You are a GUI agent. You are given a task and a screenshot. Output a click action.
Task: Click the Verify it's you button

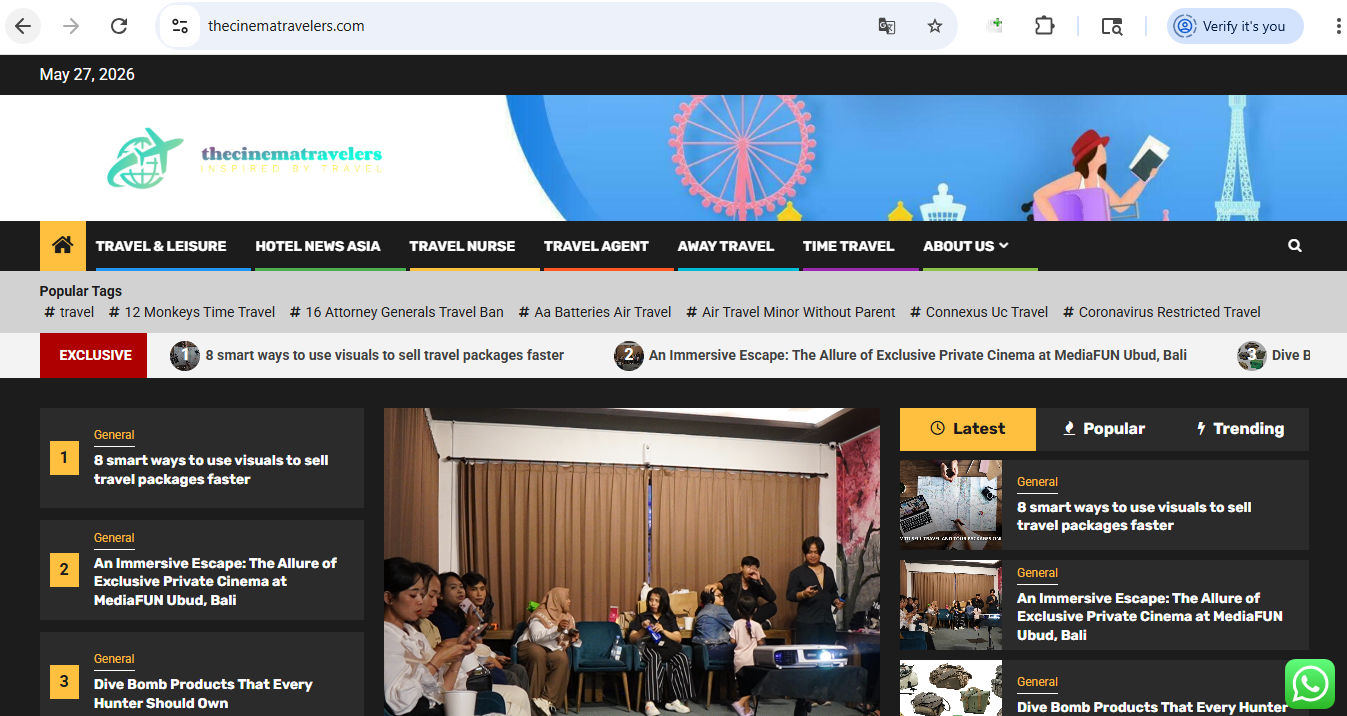click(x=1235, y=26)
